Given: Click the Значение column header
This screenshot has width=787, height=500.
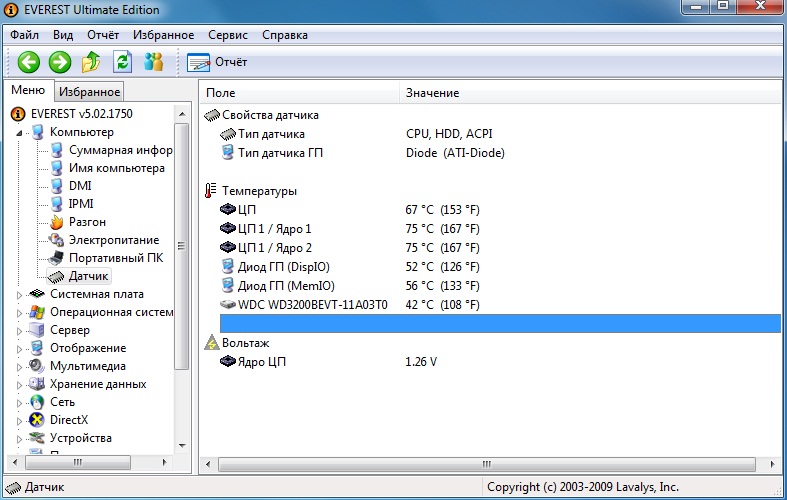Looking at the screenshot, I should click(591, 93).
